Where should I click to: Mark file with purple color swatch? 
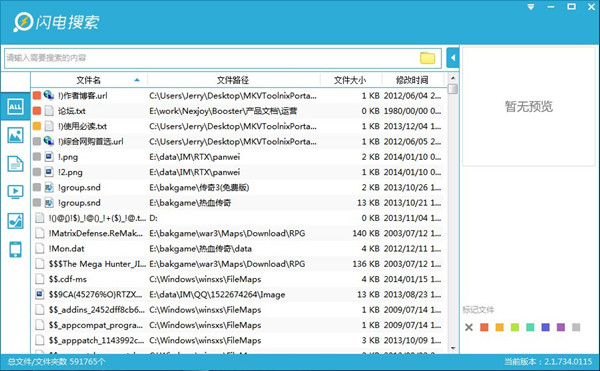[x=561, y=327]
